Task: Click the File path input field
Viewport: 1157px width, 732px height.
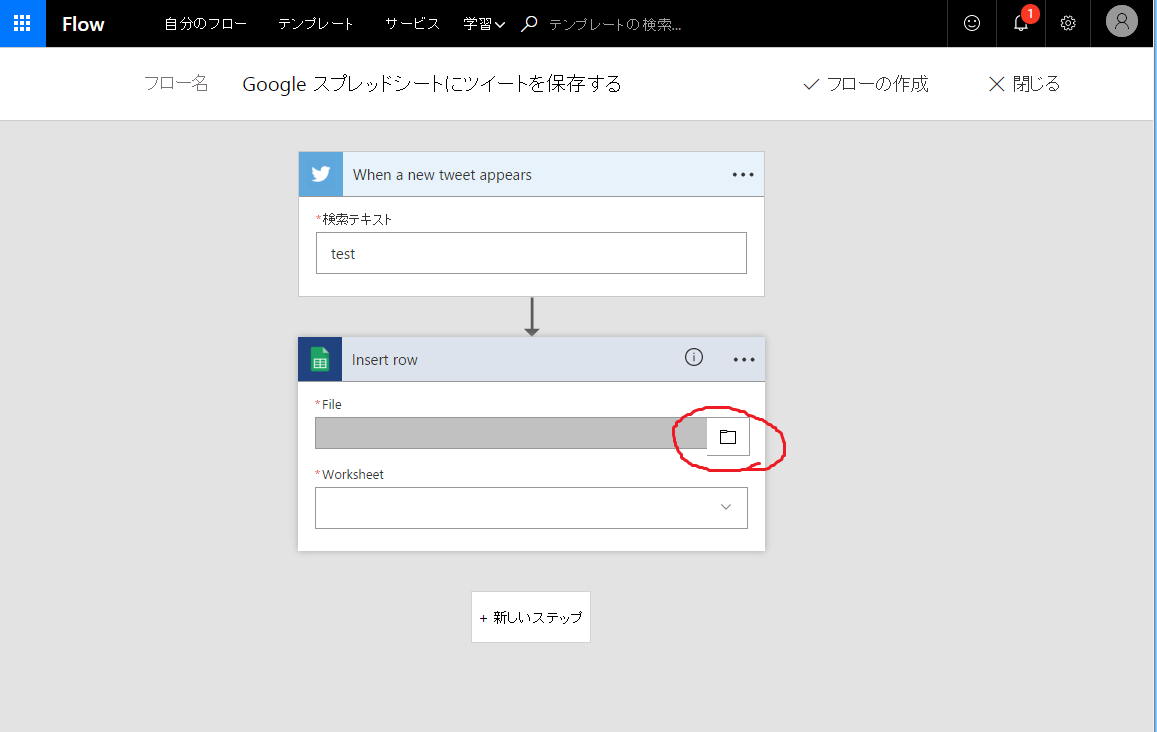Action: coord(511,433)
